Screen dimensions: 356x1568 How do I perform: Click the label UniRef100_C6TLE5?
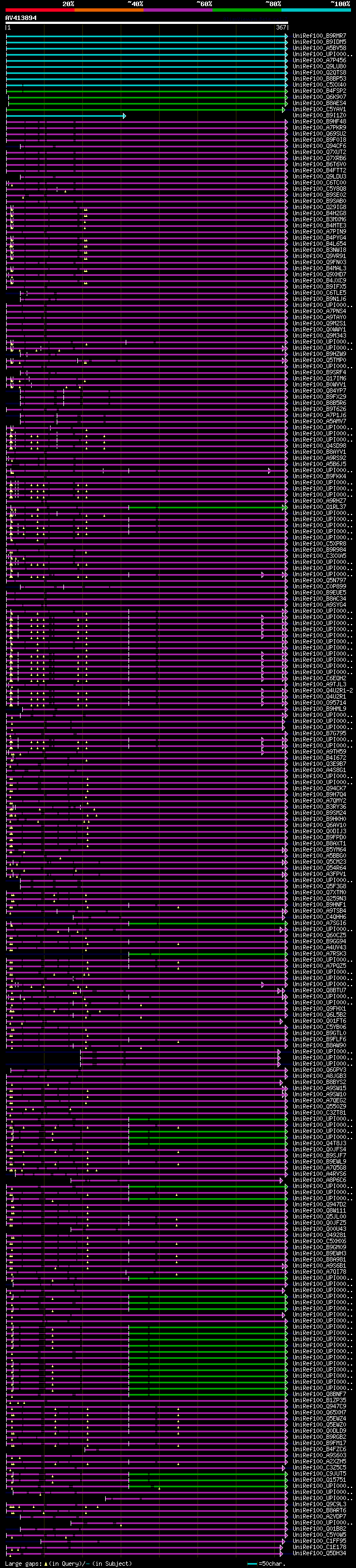pyautogui.click(x=319, y=293)
